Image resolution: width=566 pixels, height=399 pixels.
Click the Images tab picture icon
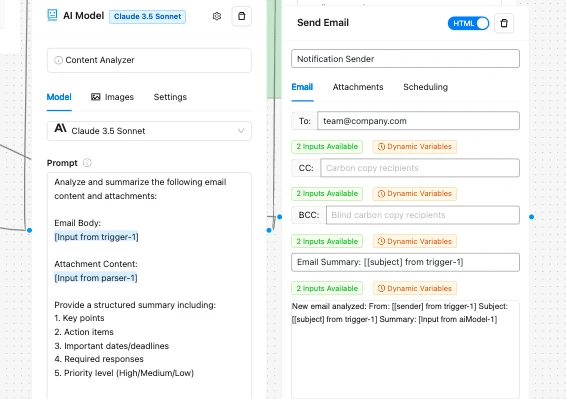pyautogui.click(x=96, y=97)
